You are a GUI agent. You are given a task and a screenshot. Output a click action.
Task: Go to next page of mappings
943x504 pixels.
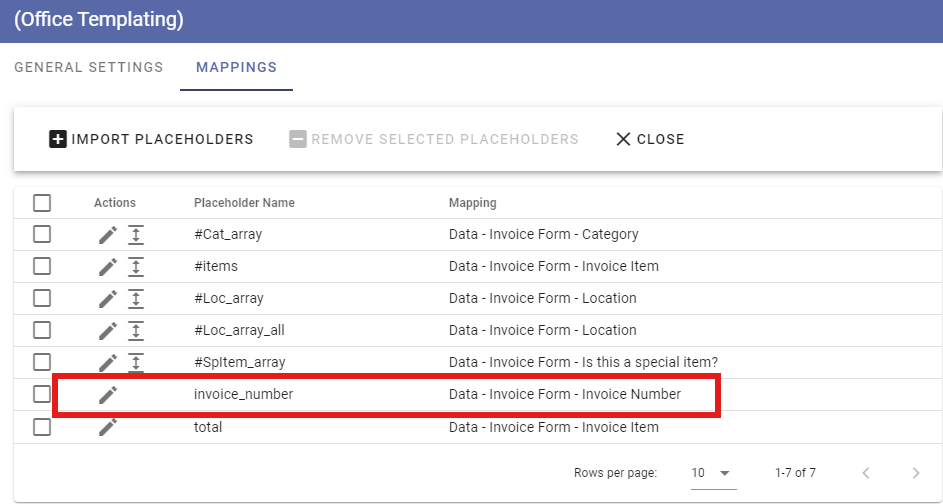[x=916, y=473]
